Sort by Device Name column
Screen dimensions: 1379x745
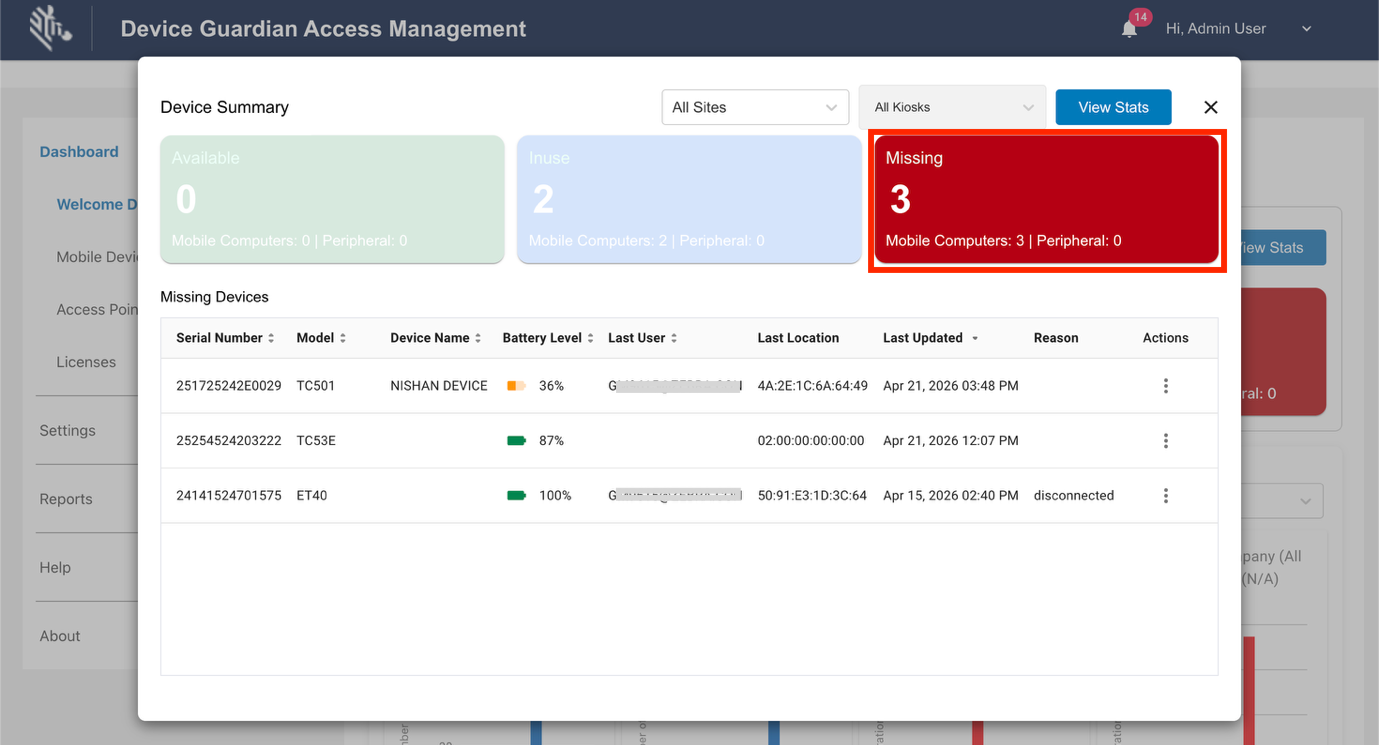point(436,338)
